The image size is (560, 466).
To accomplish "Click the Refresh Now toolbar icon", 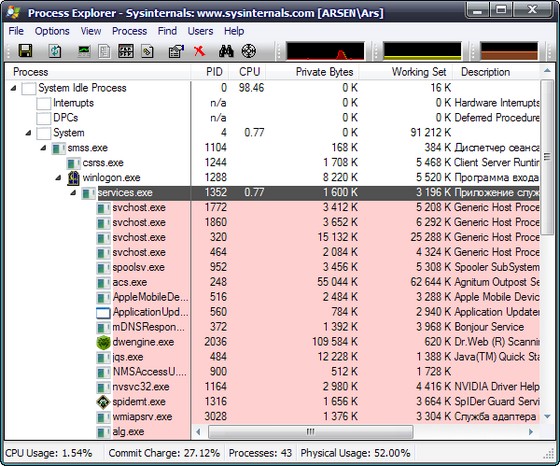I will click(55, 51).
